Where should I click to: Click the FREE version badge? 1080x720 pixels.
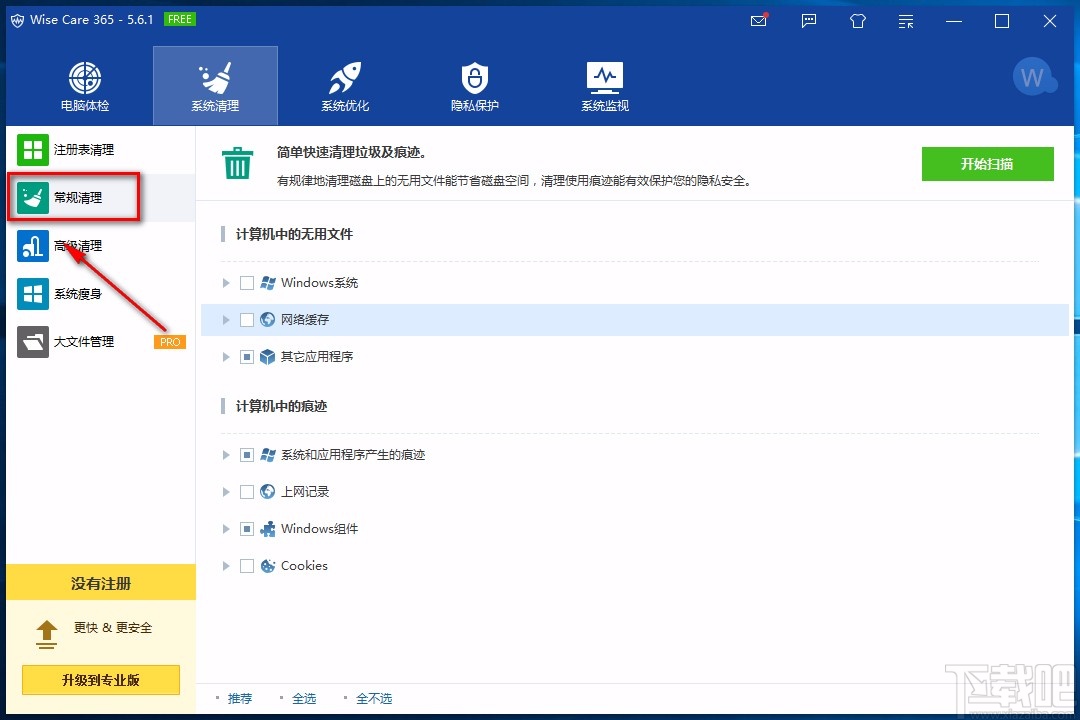180,19
